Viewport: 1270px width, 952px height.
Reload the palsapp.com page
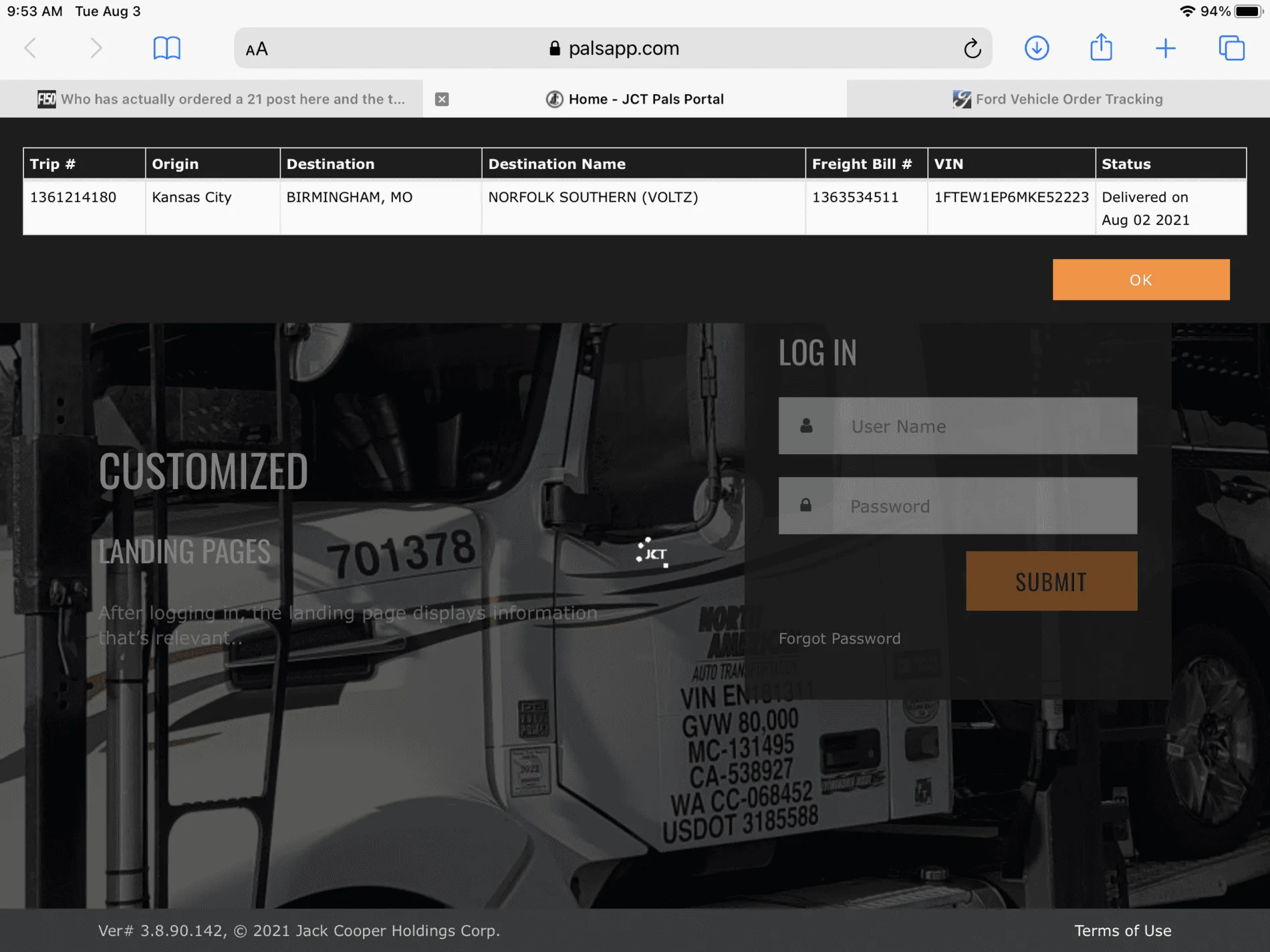[x=972, y=48]
